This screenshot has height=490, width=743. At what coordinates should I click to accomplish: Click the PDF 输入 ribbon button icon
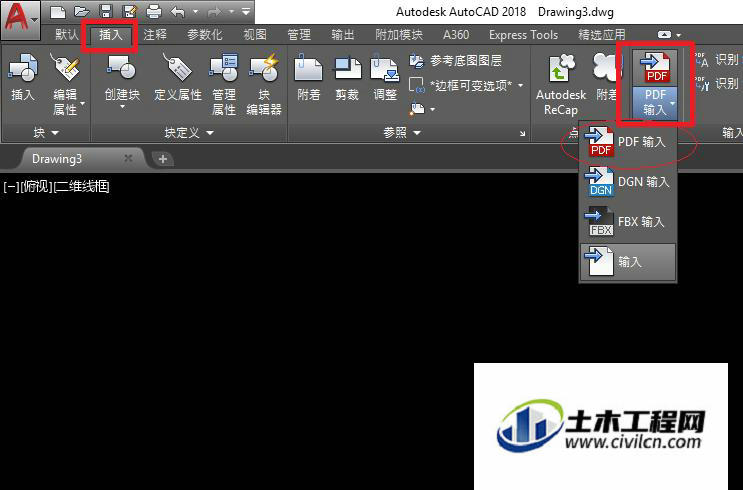655,68
